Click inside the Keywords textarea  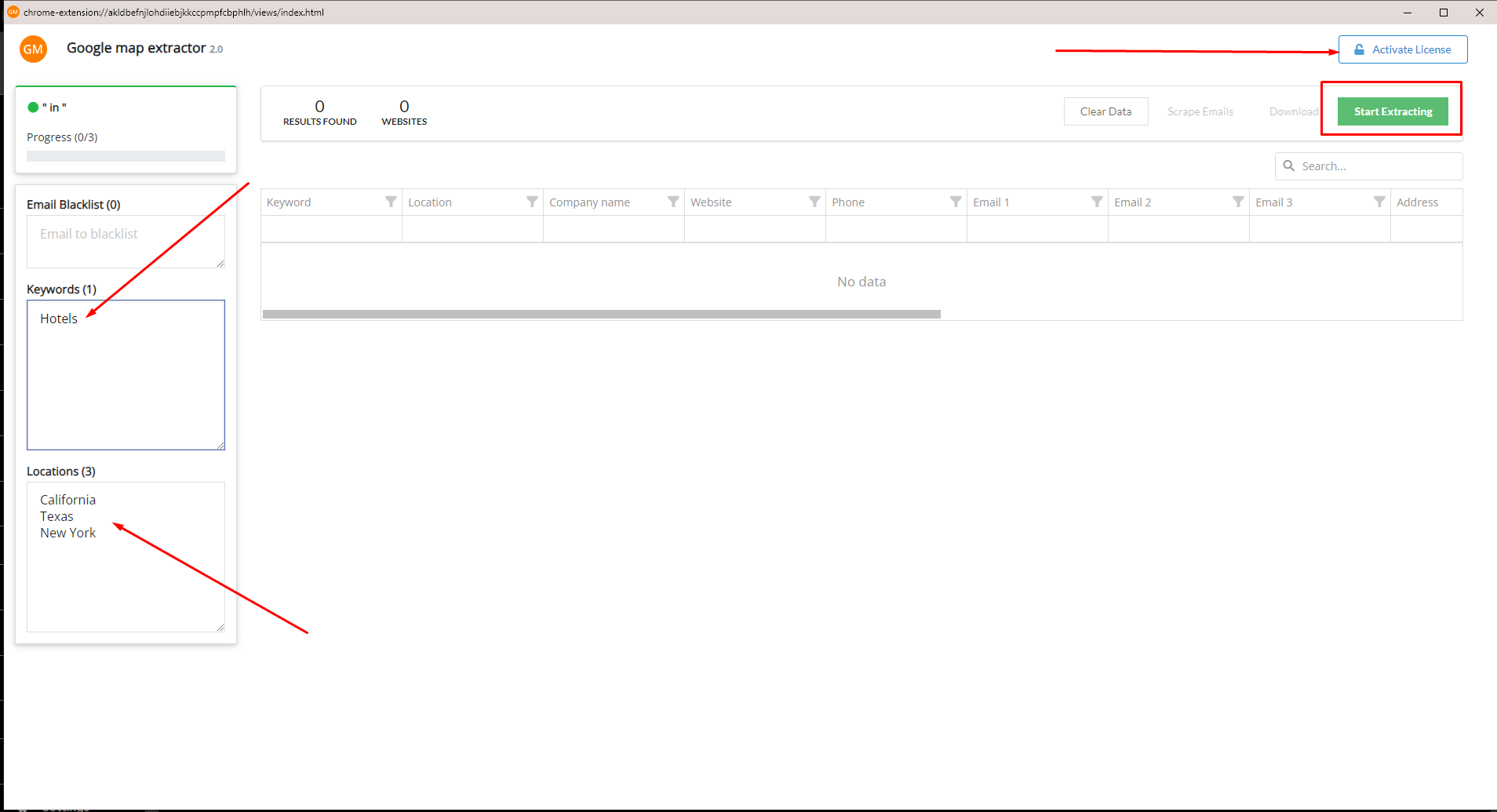coord(126,375)
